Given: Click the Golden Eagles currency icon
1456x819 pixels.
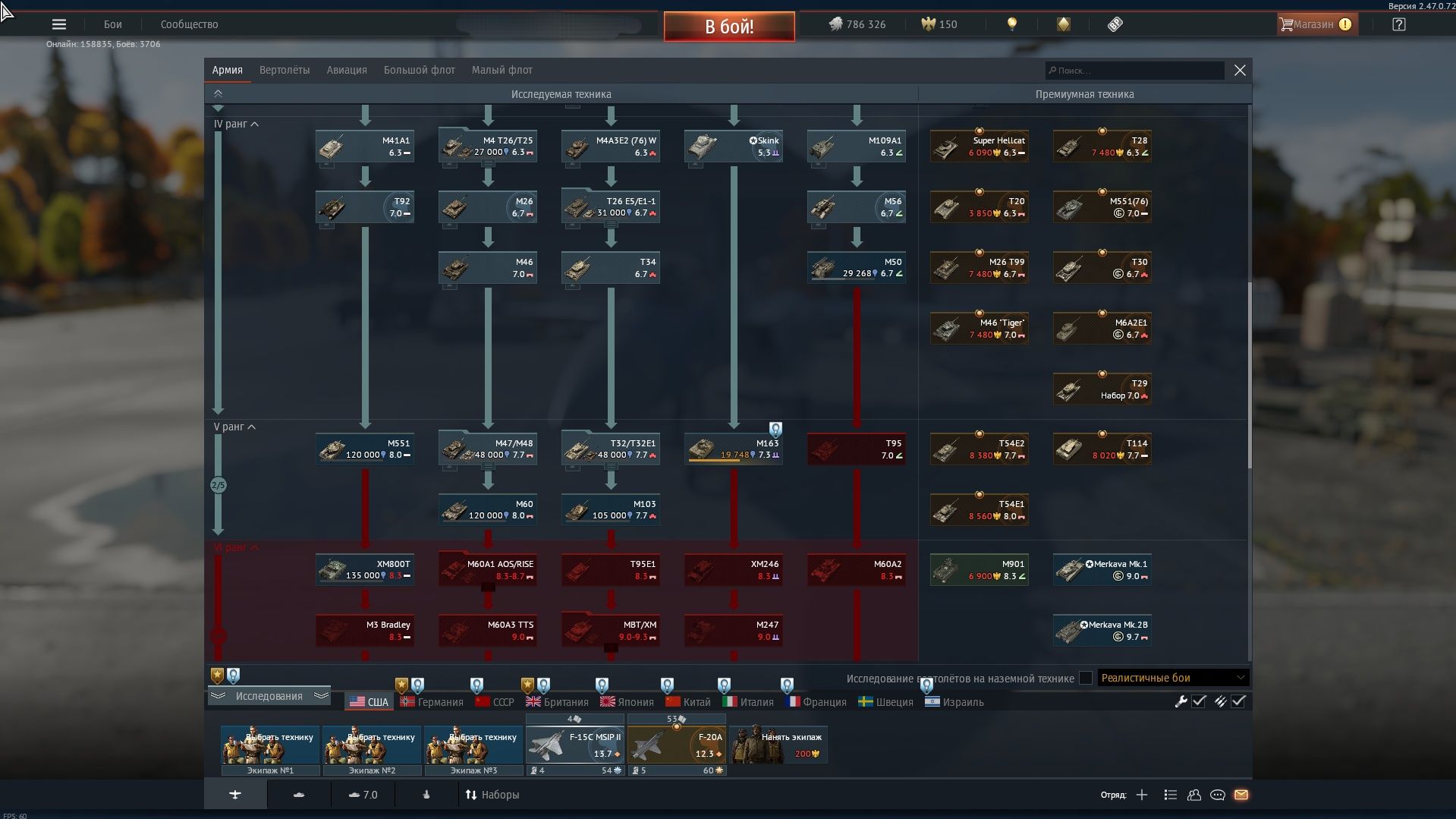Looking at the screenshot, I should coord(928,24).
